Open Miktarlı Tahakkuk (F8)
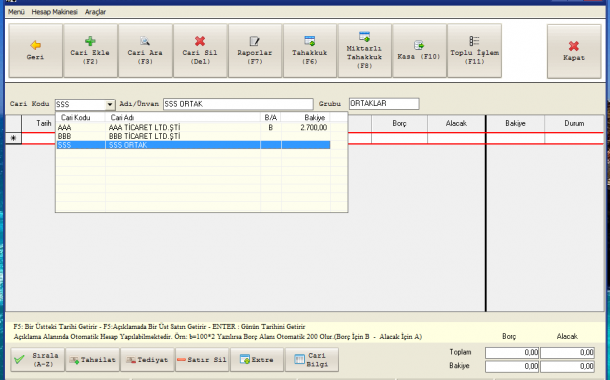 (x=365, y=51)
